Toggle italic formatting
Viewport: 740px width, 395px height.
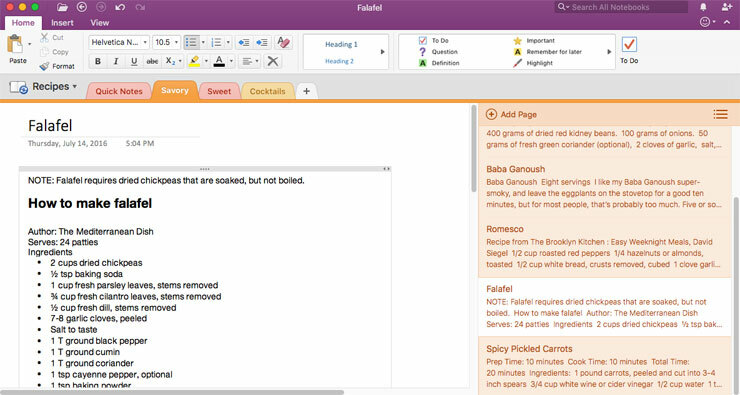pyautogui.click(x=116, y=61)
